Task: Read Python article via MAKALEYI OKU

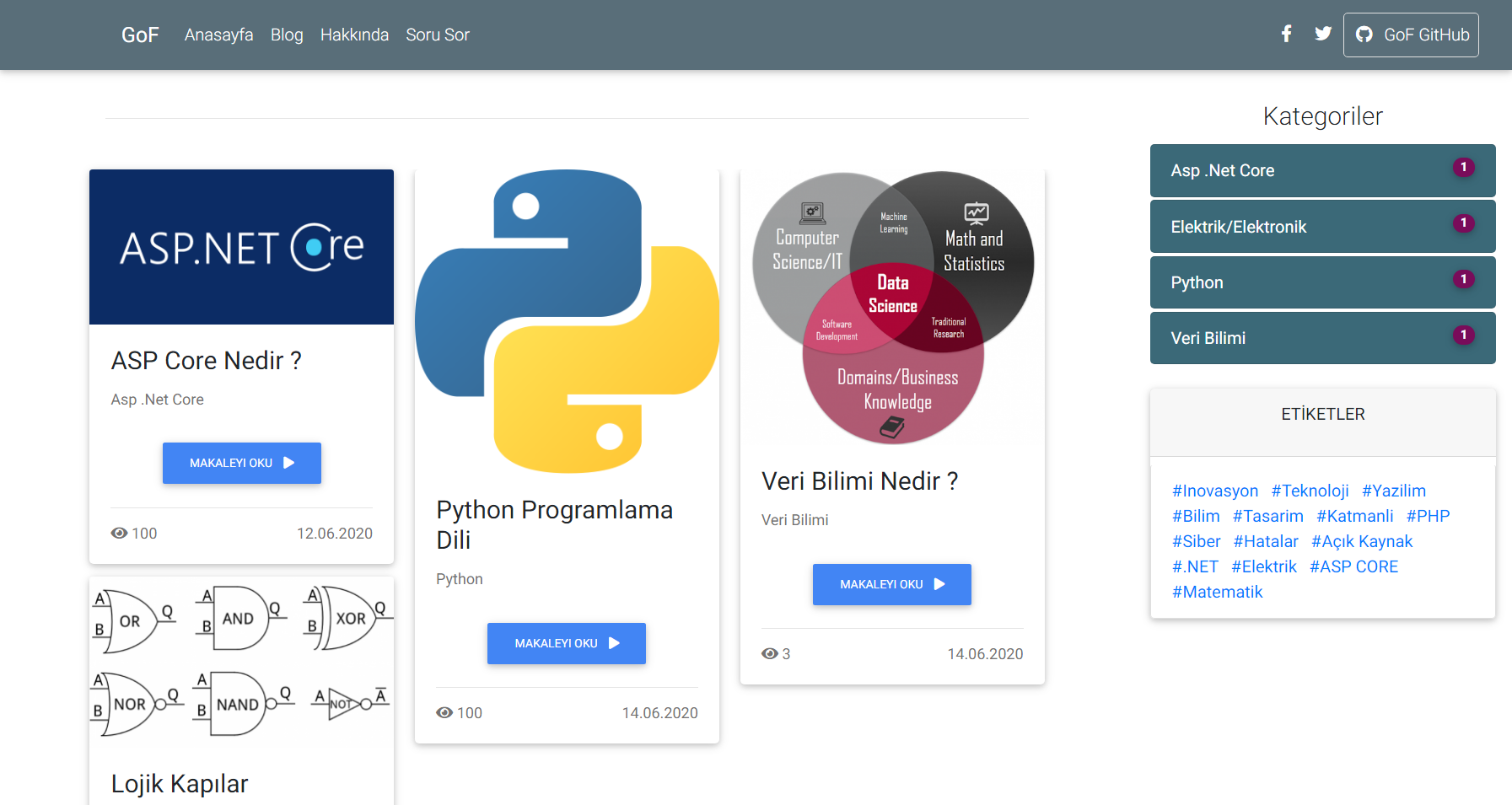Action: coord(567,643)
